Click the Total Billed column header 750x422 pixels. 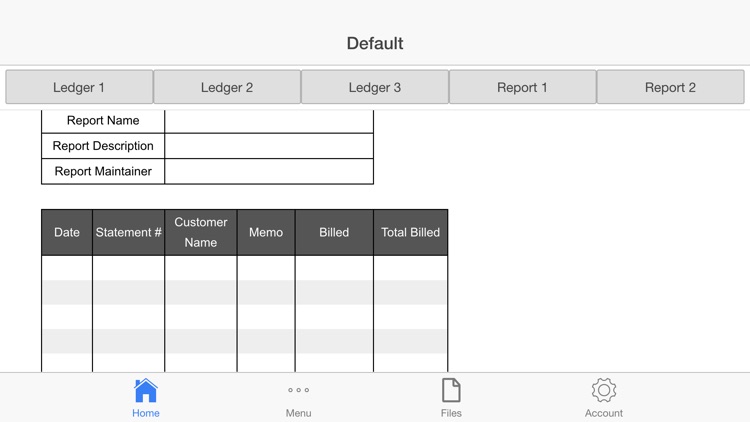click(410, 233)
